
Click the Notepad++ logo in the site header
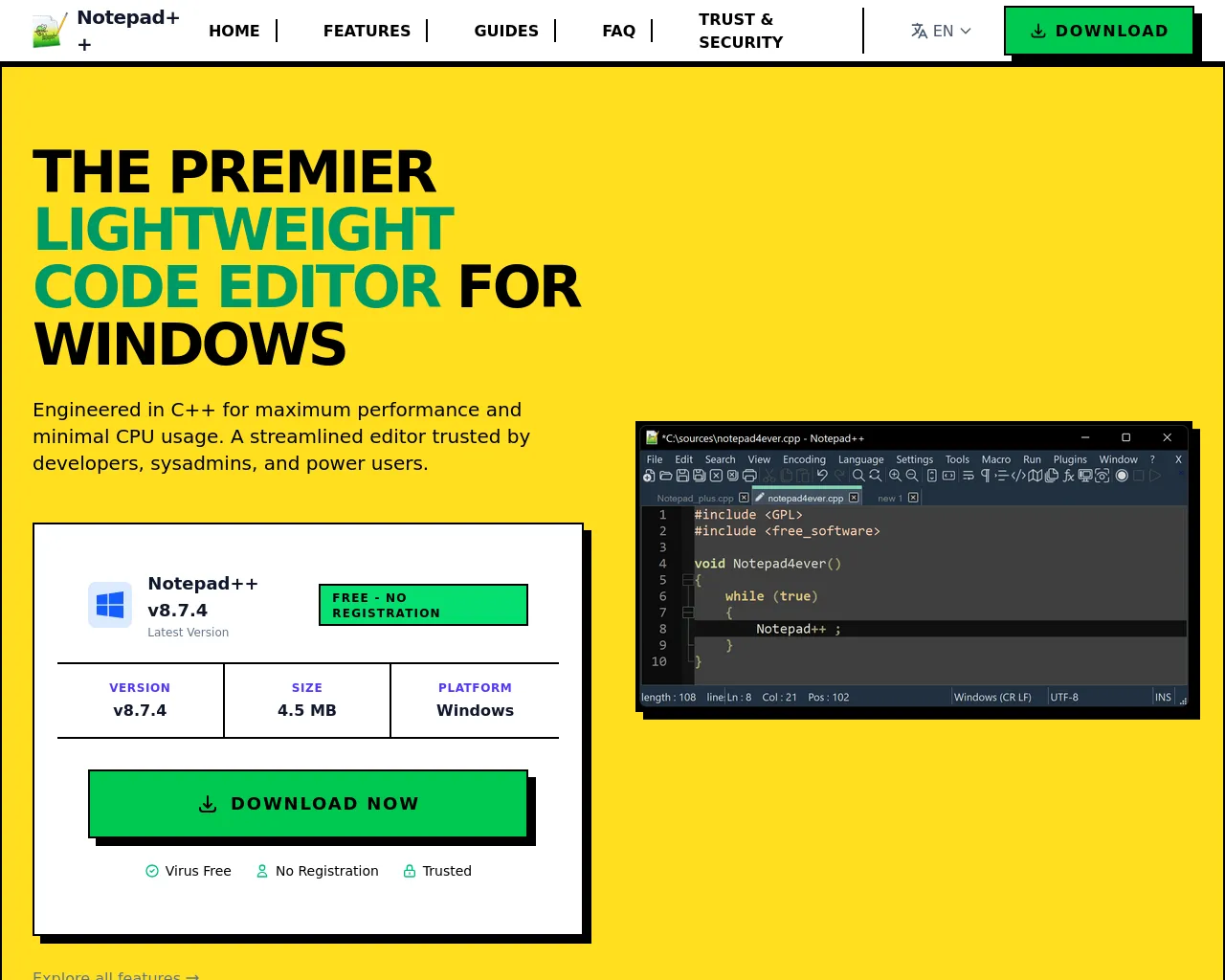(x=50, y=31)
